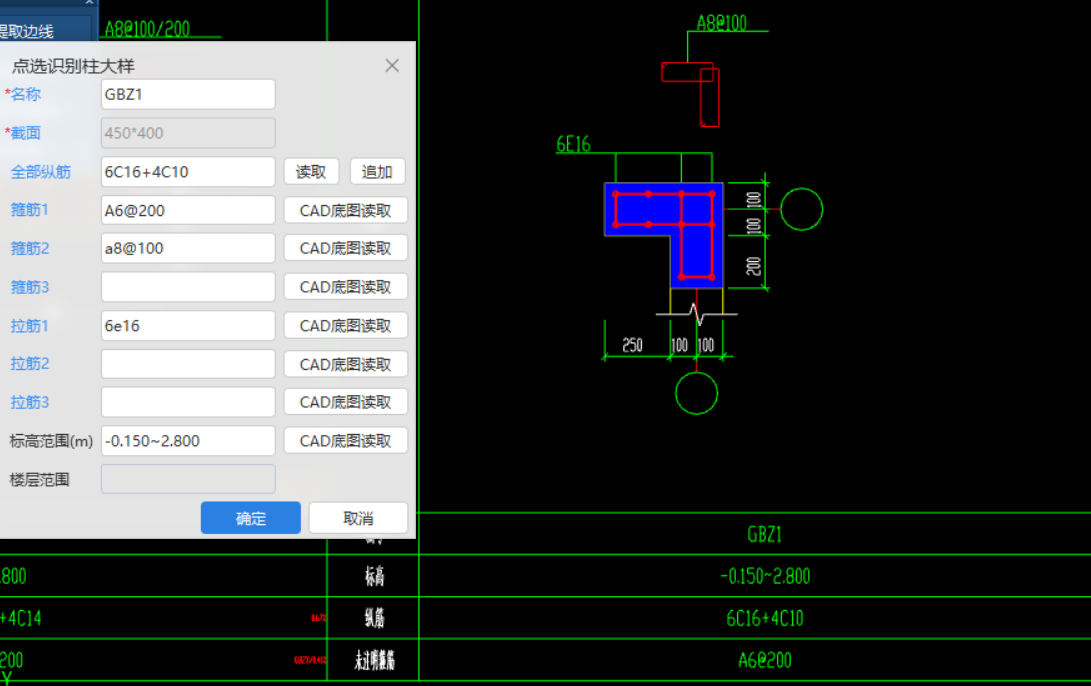1091x686 pixels.
Task: Confirm with the 确定 button
Action: (250, 518)
